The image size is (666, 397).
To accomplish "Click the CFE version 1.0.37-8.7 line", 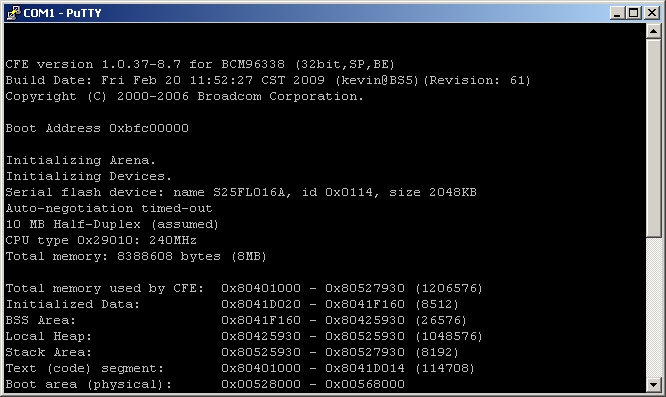I will [200, 65].
